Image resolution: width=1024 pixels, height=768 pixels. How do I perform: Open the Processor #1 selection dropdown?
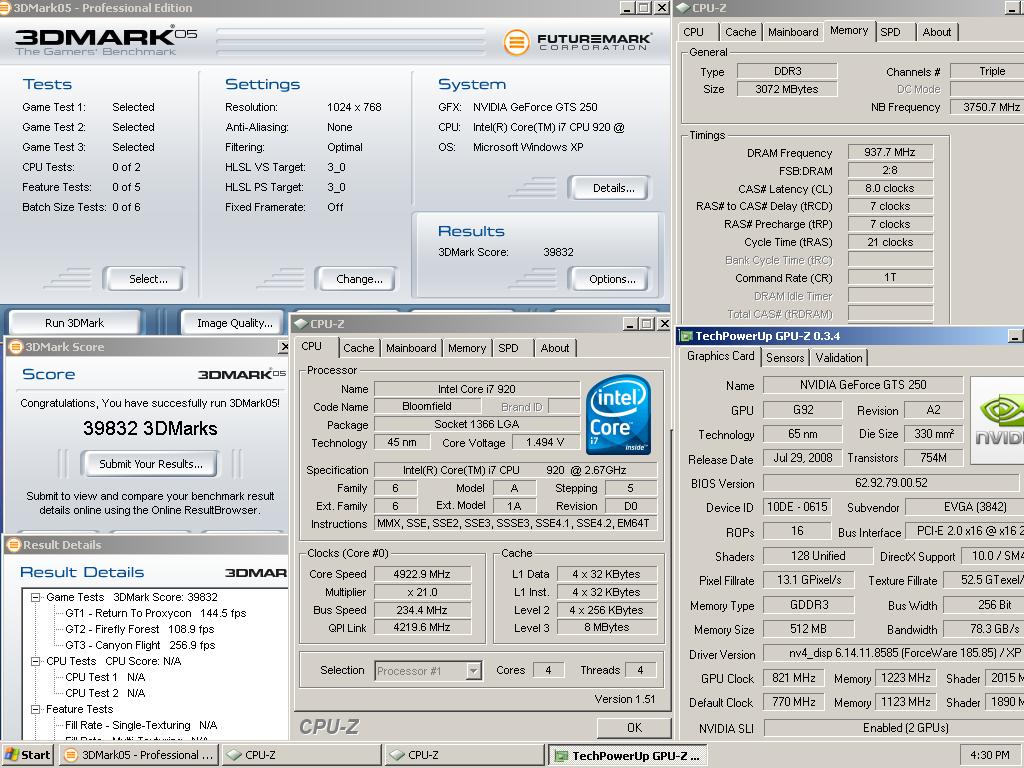(x=474, y=671)
